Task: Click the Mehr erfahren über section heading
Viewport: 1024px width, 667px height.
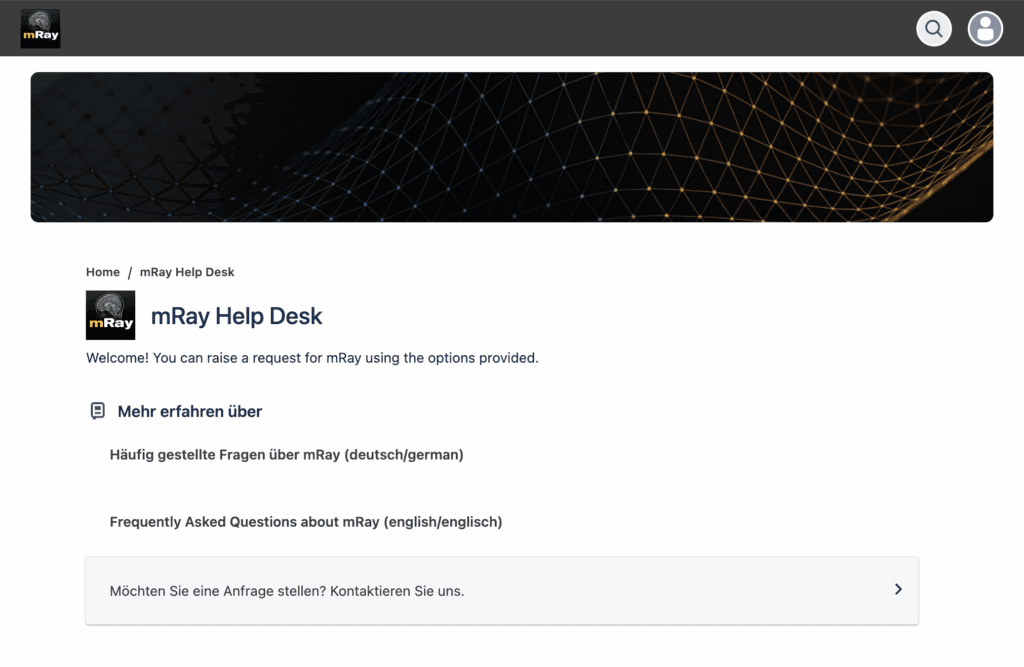Action: 190,412
